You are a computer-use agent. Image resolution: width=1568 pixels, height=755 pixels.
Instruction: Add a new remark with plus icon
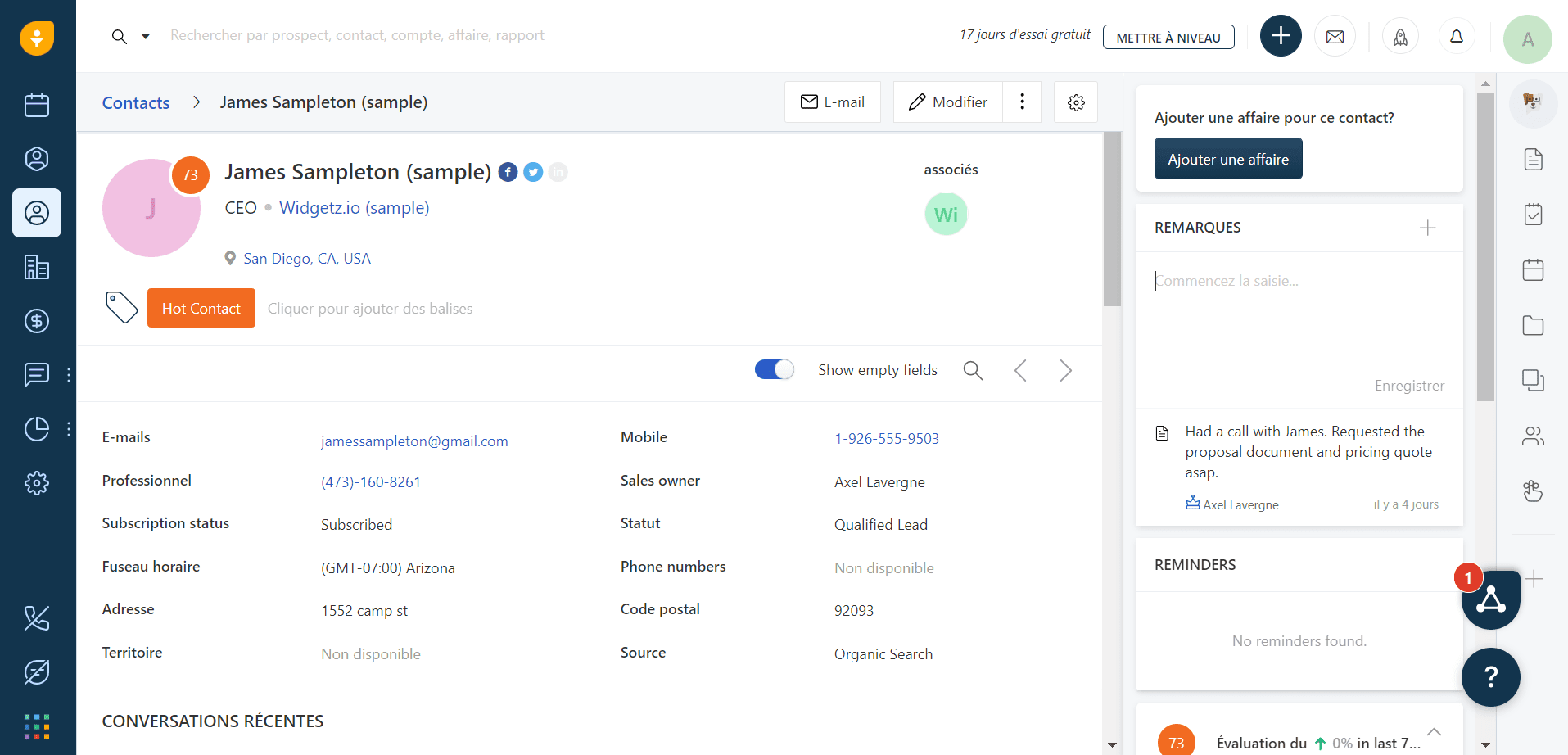(x=1428, y=228)
